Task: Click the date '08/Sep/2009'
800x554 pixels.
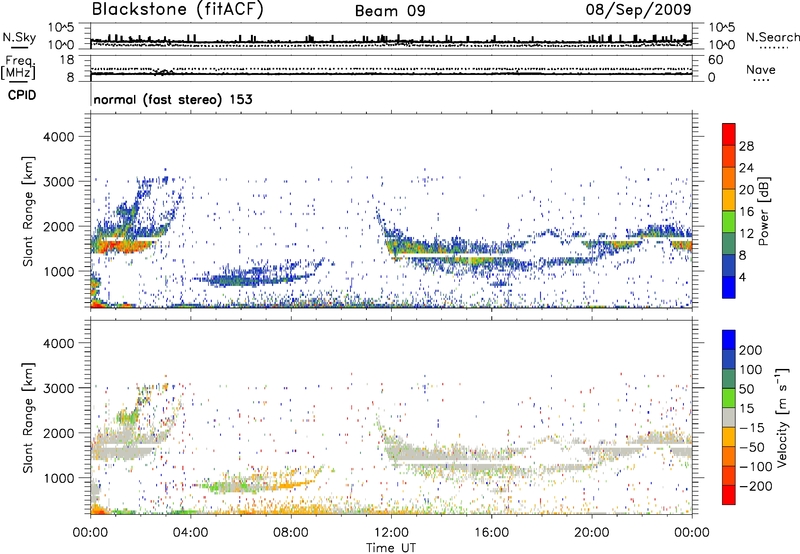Action: (x=638, y=9)
